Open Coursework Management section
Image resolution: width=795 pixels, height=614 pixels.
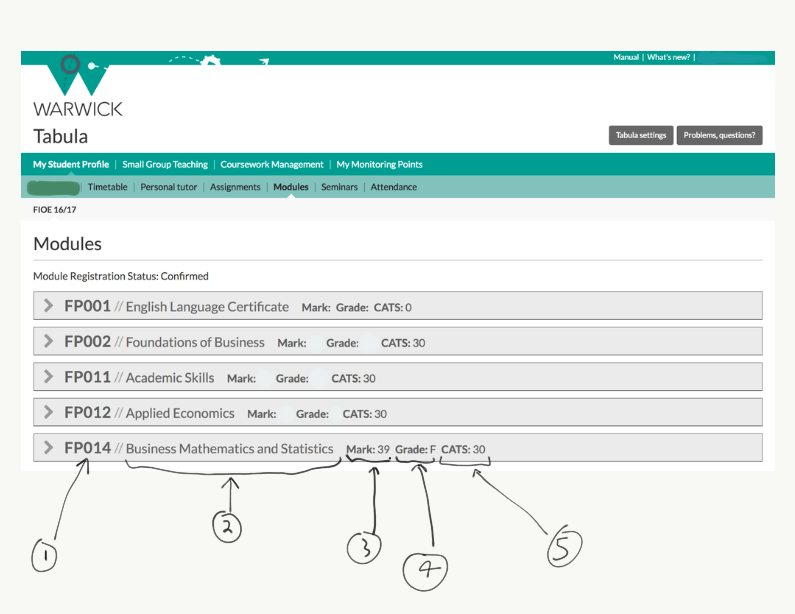click(x=272, y=164)
